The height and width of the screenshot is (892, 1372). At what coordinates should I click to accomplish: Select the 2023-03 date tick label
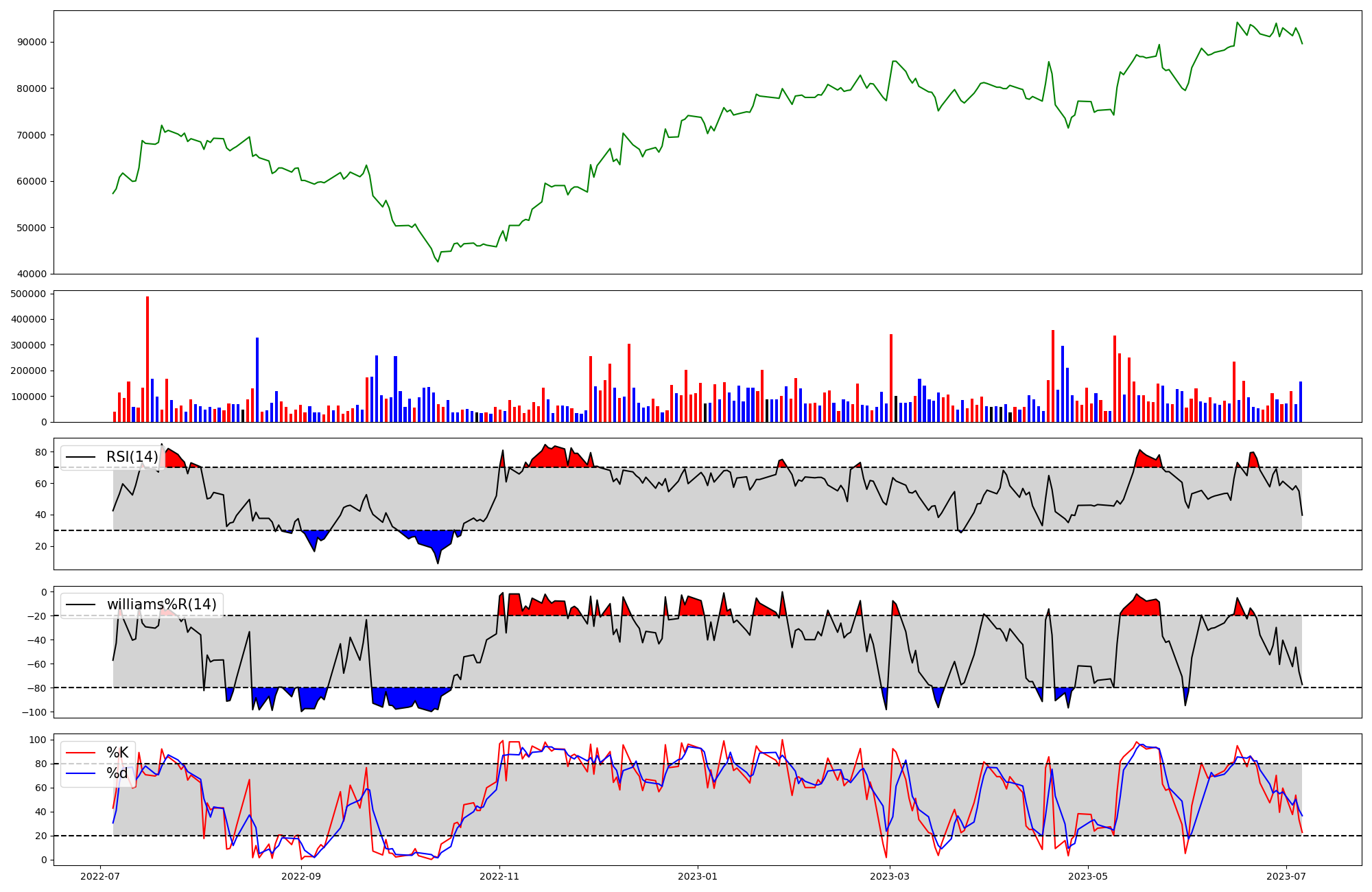click(x=890, y=876)
